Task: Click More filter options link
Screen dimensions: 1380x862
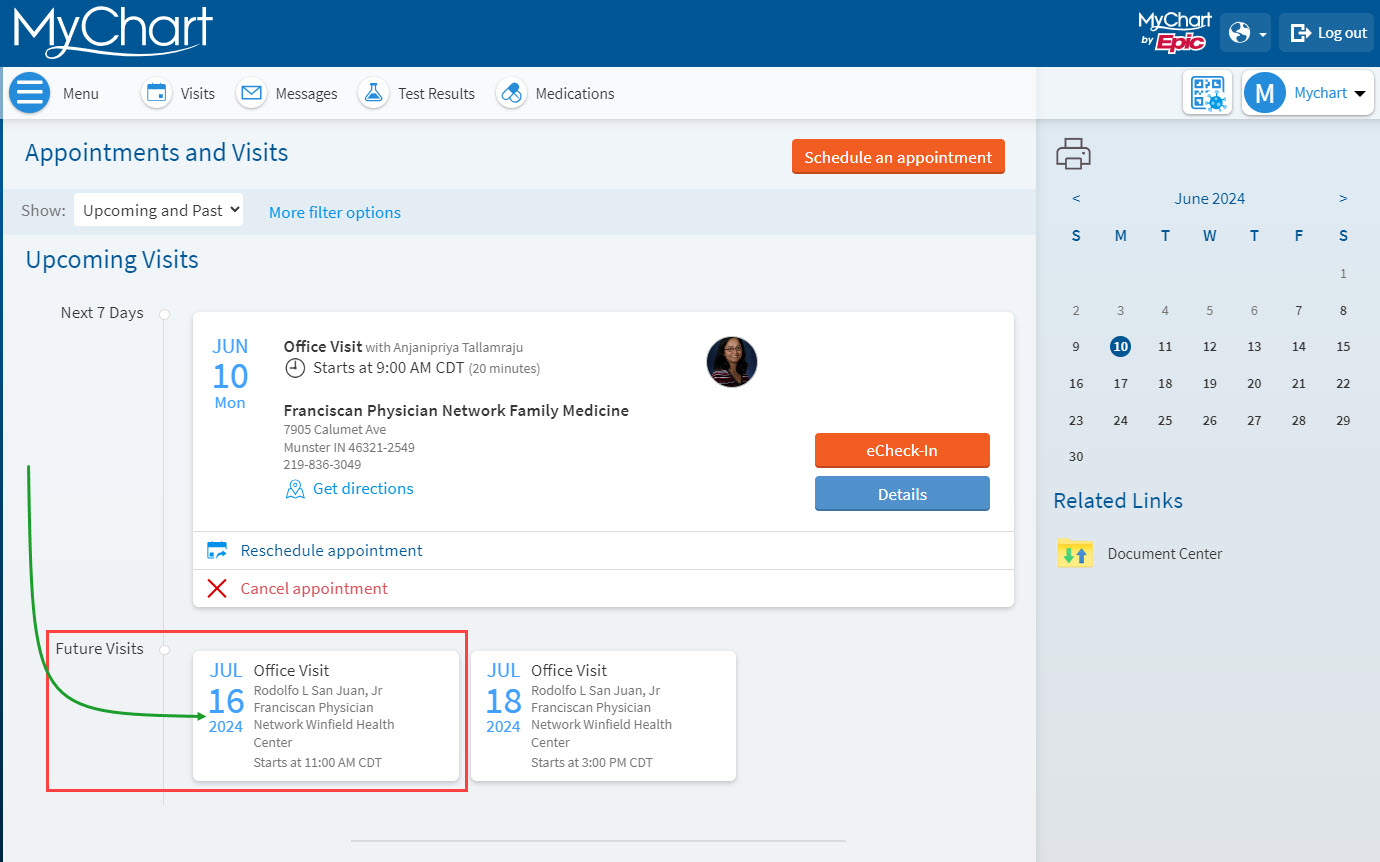Action: [x=335, y=212]
